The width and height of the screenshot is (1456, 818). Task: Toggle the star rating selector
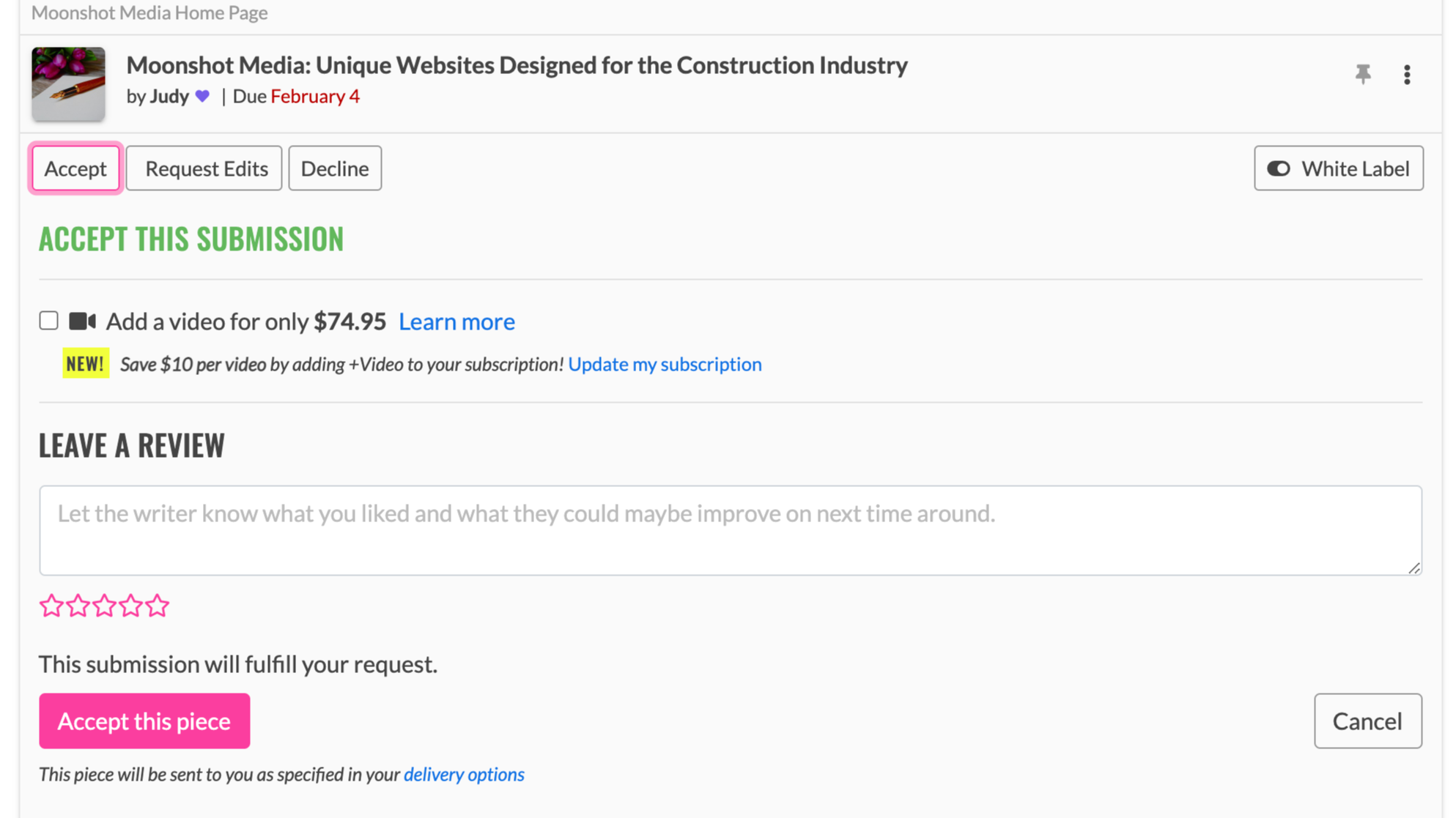coord(104,606)
